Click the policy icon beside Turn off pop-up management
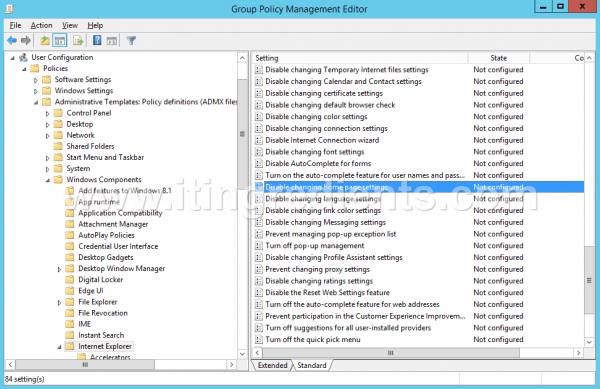The image size is (600, 389). click(259, 246)
